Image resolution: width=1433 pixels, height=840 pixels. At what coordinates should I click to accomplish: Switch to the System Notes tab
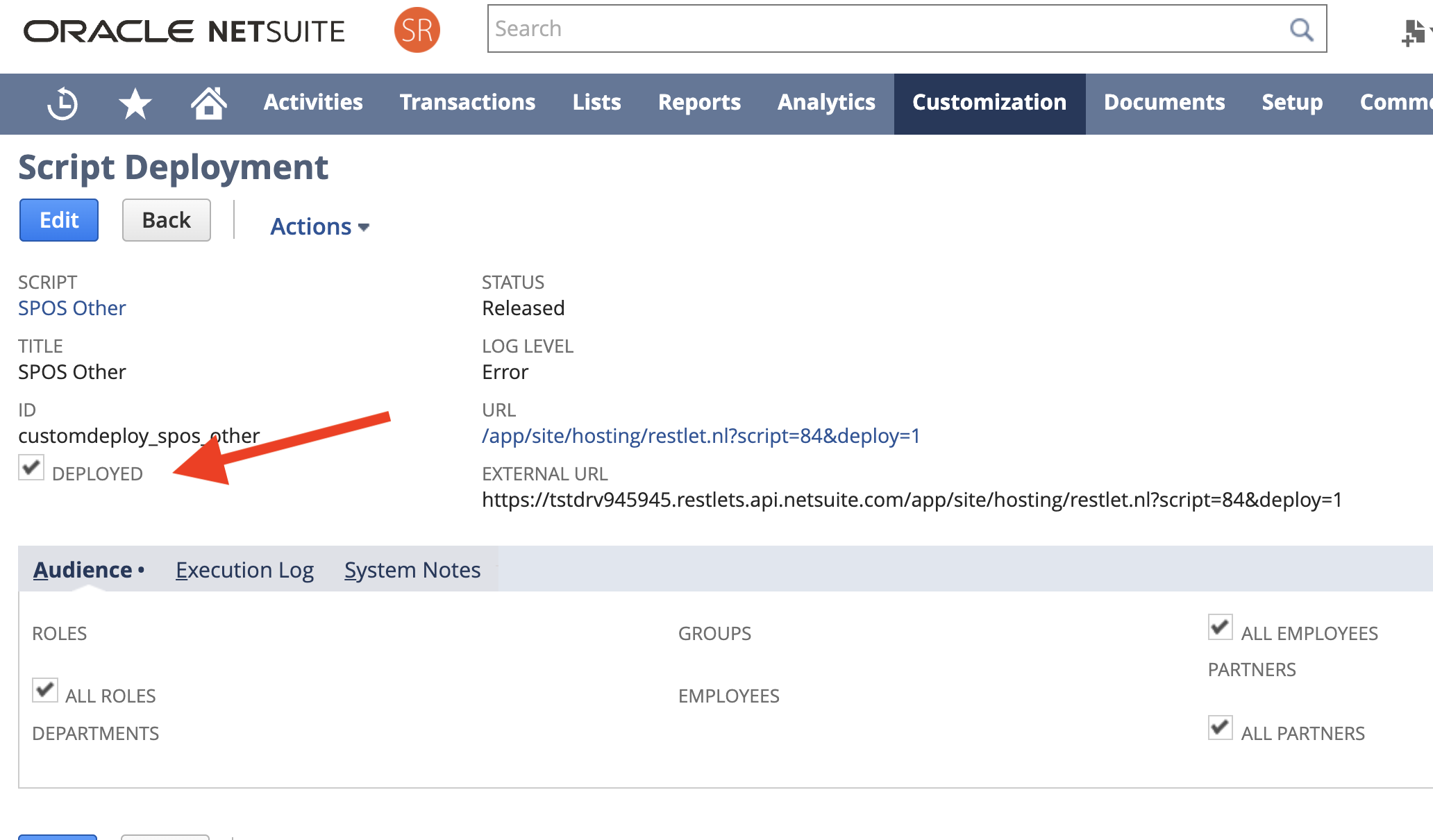pyautogui.click(x=412, y=570)
